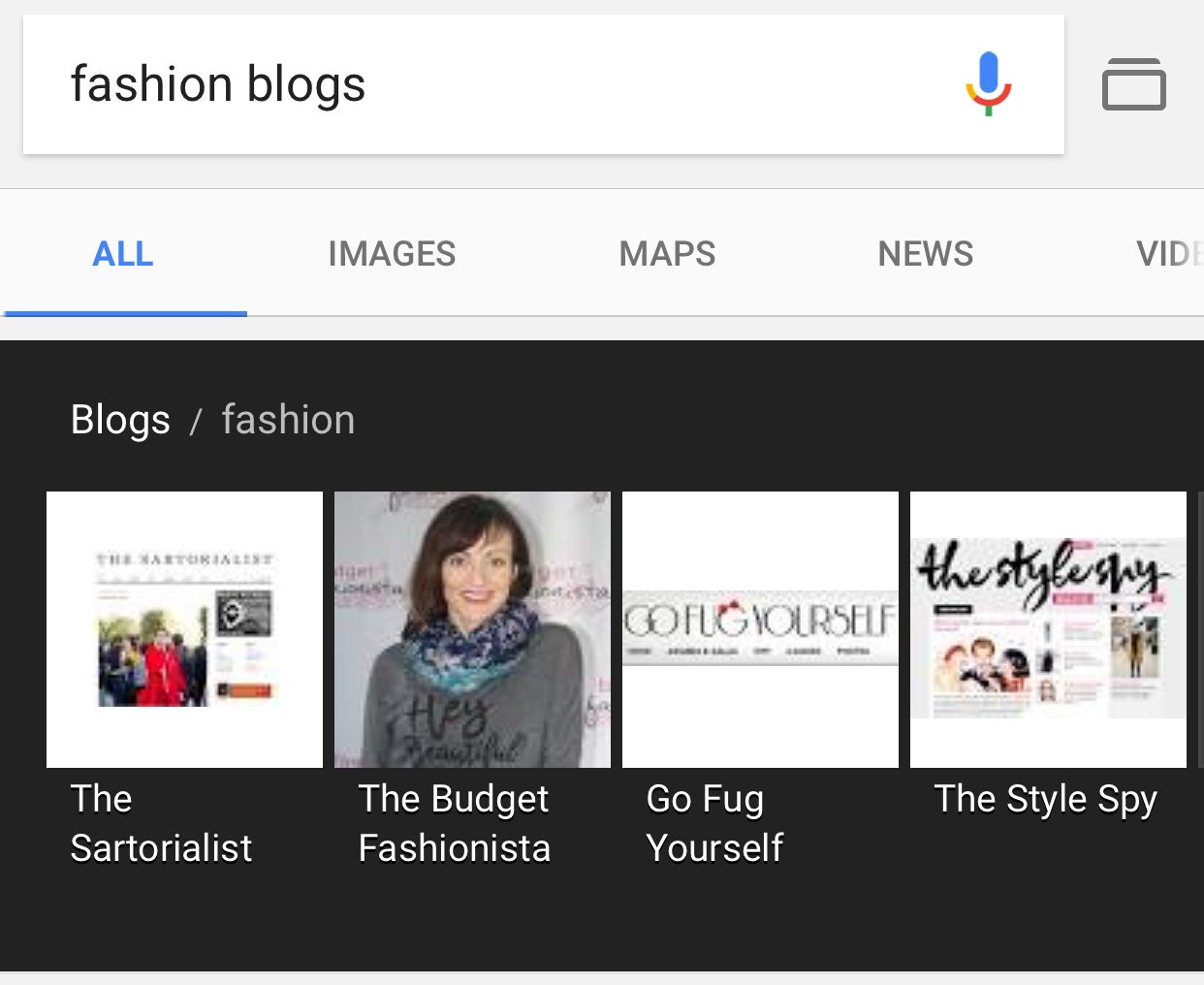Tap the voice search microphone icon
Viewport: 1204px width, 985px height.
tap(988, 84)
